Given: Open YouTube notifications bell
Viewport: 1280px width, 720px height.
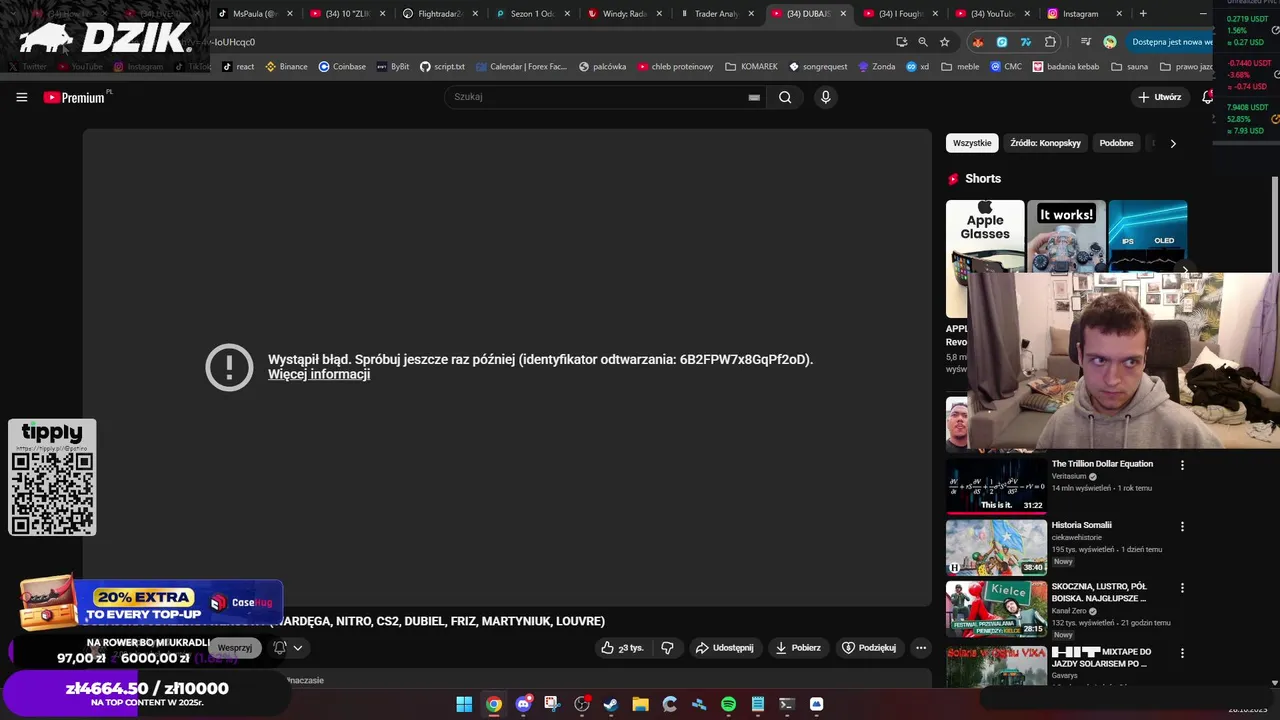Looking at the screenshot, I should pyautogui.click(x=1208, y=97).
